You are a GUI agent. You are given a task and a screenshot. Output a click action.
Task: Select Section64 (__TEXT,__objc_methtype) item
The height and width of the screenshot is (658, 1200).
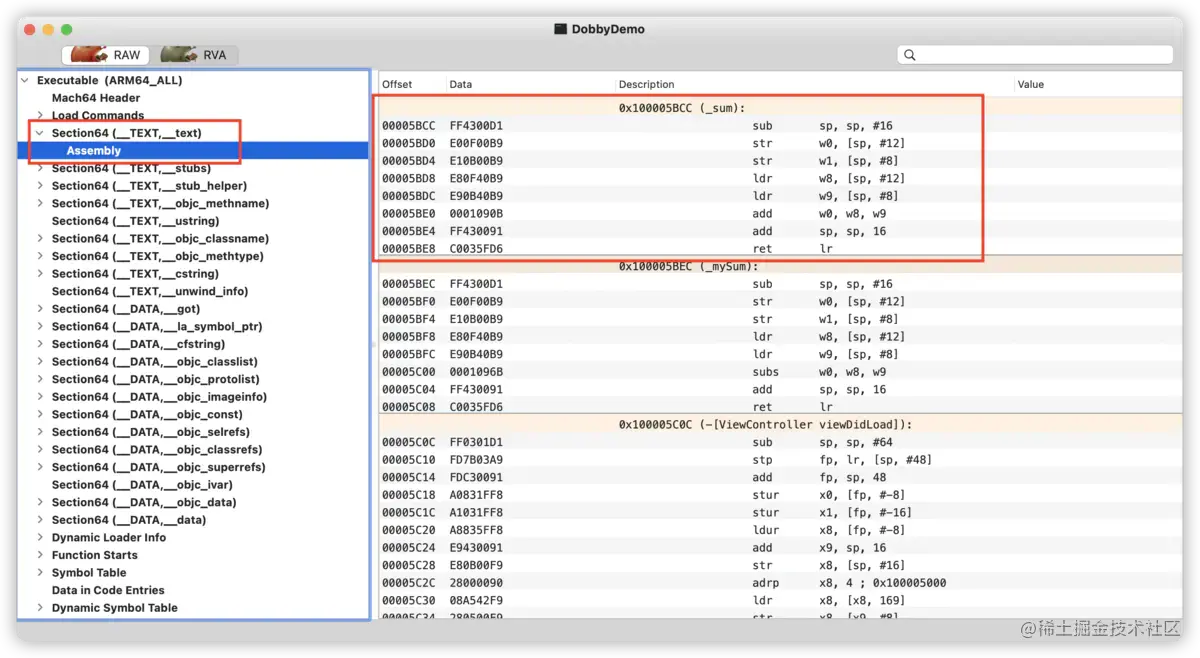click(157, 256)
